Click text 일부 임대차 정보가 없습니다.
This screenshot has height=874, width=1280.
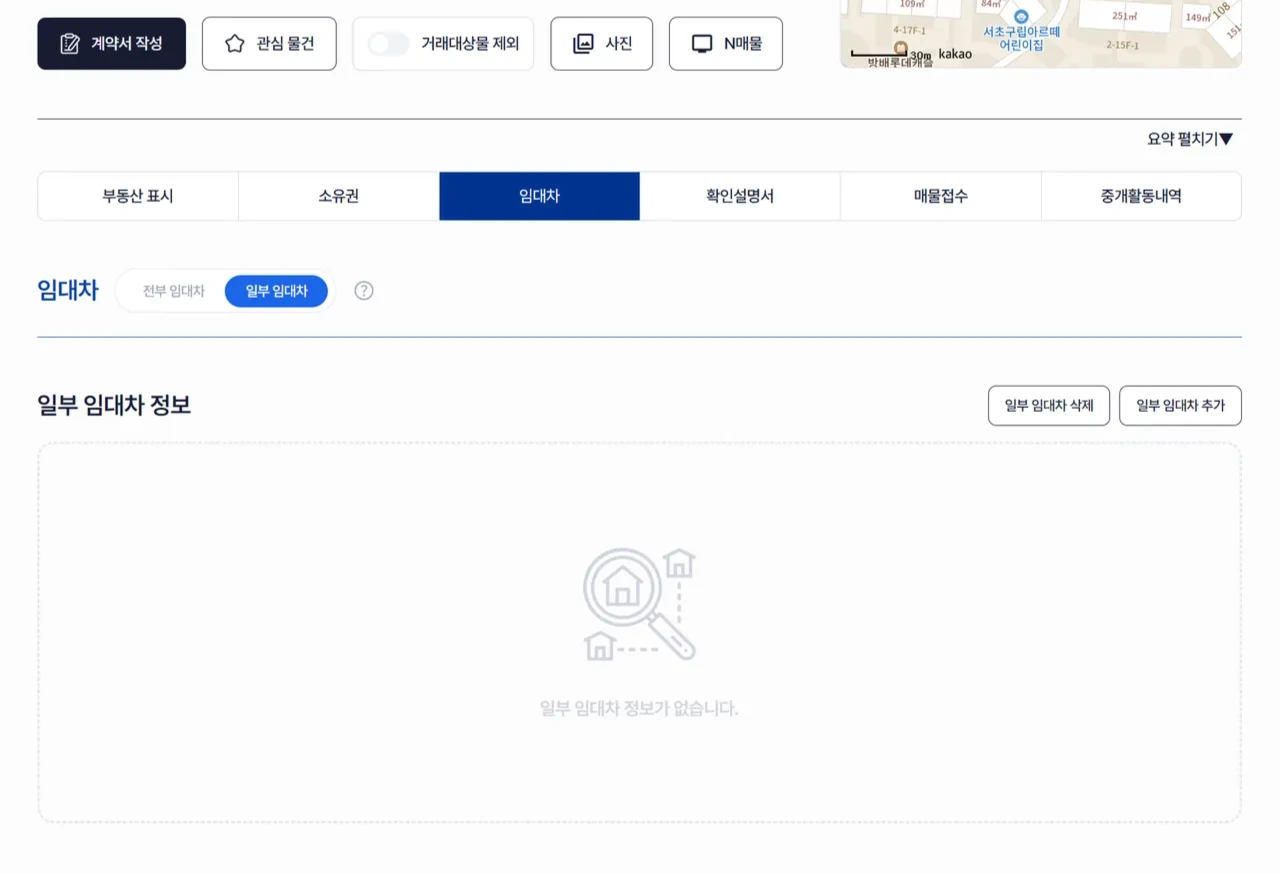coord(639,709)
